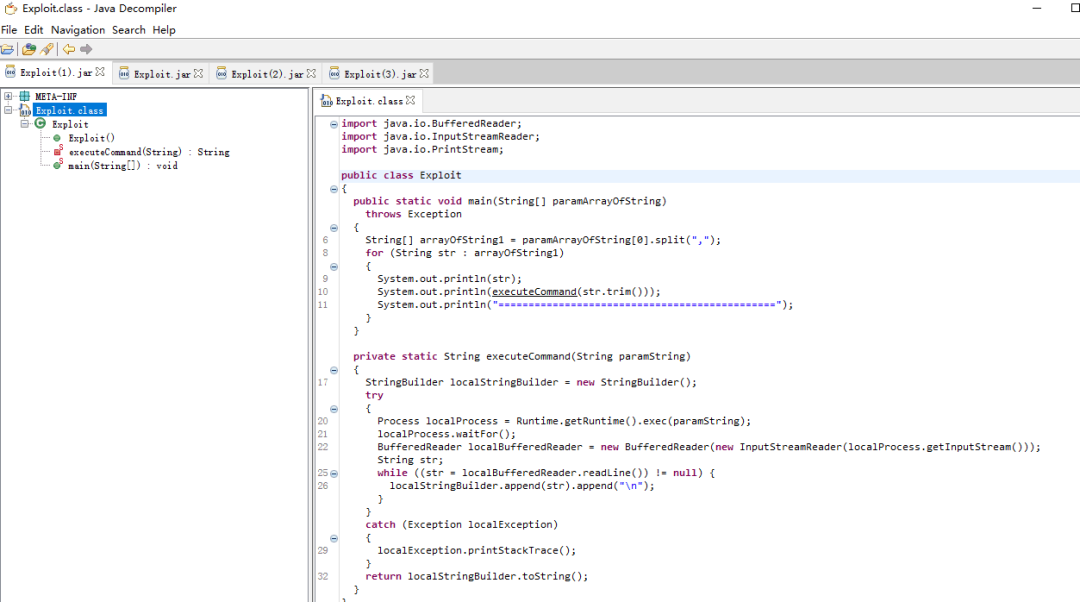Click the green Exploit class icon
Viewport: 1080px width, 602px height.
(x=40, y=123)
